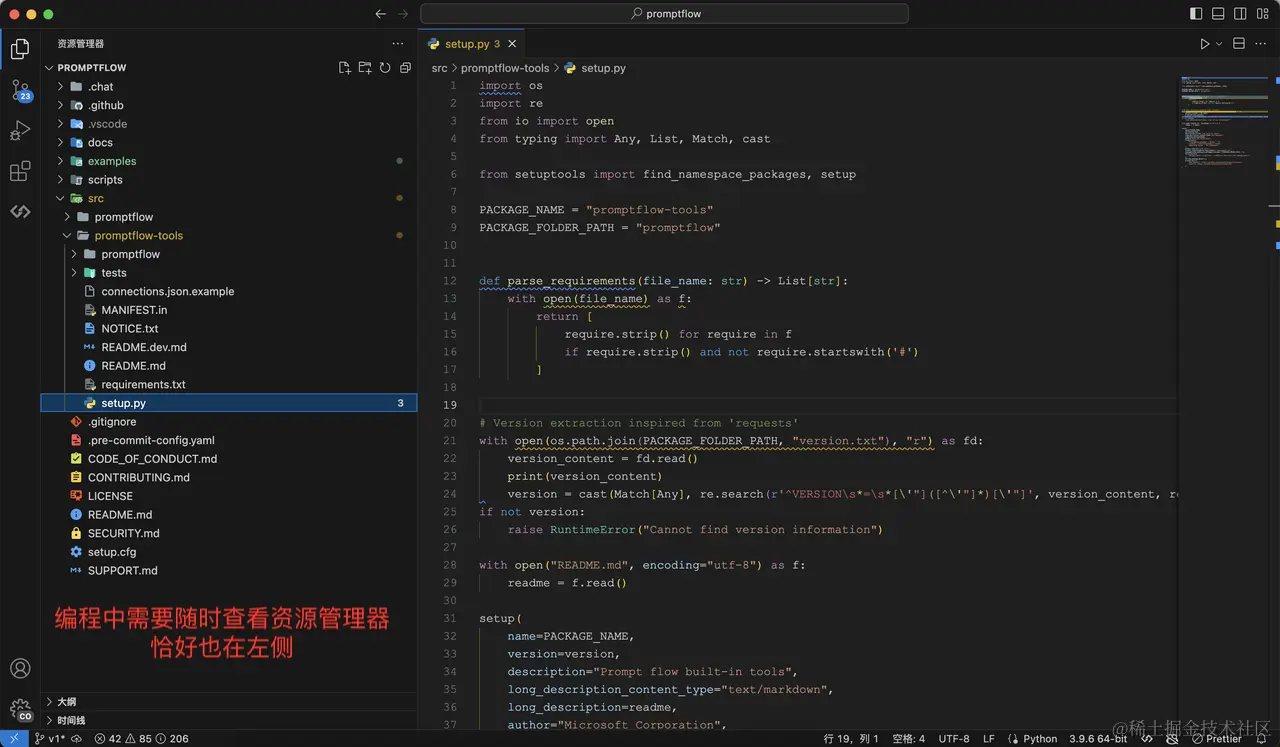
Task: Refresh the explorer file tree
Action: click(385, 68)
